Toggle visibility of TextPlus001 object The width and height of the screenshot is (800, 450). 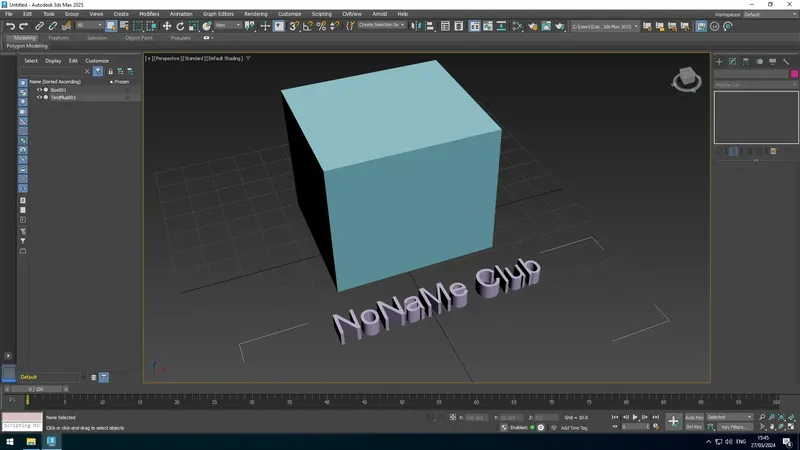(x=39, y=98)
